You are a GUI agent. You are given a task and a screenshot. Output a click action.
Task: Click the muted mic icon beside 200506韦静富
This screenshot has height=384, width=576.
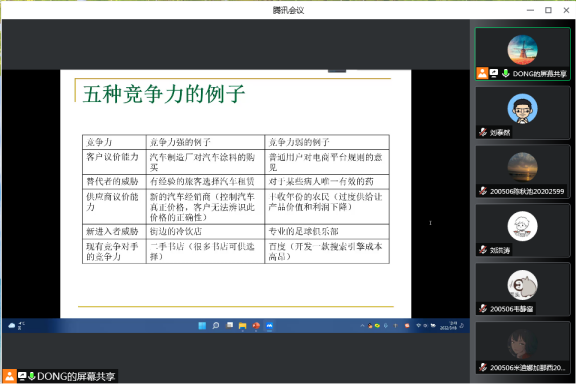tap(483, 309)
